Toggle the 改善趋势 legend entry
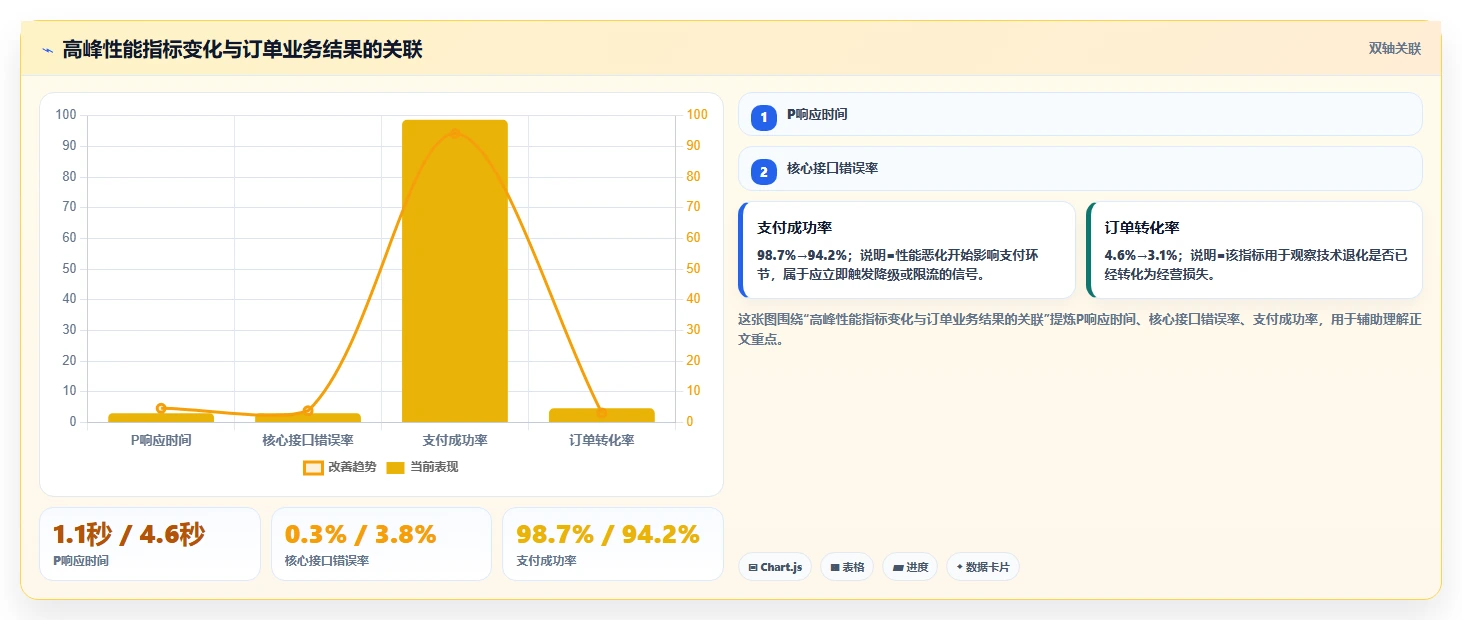Viewport: 1462px width, 620px height. tap(340, 467)
